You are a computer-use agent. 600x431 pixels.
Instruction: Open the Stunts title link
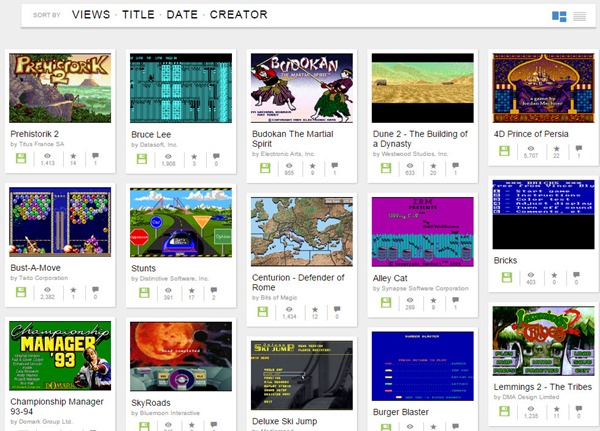click(x=143, y=268)
